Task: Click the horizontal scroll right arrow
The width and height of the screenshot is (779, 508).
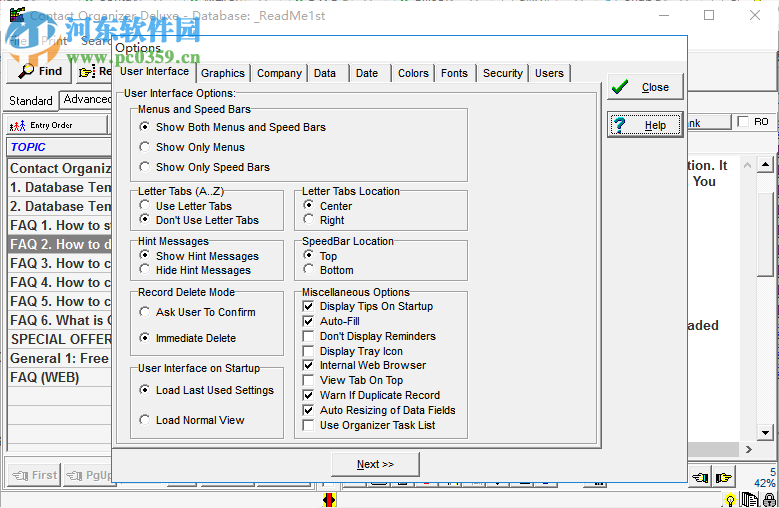Action: pos(749,449)
